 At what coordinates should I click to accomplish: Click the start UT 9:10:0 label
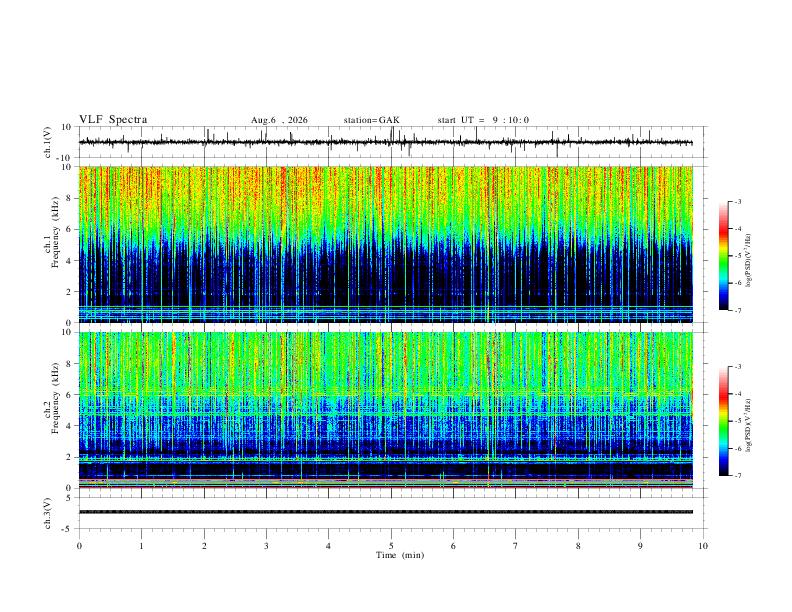tap(483, 120)
